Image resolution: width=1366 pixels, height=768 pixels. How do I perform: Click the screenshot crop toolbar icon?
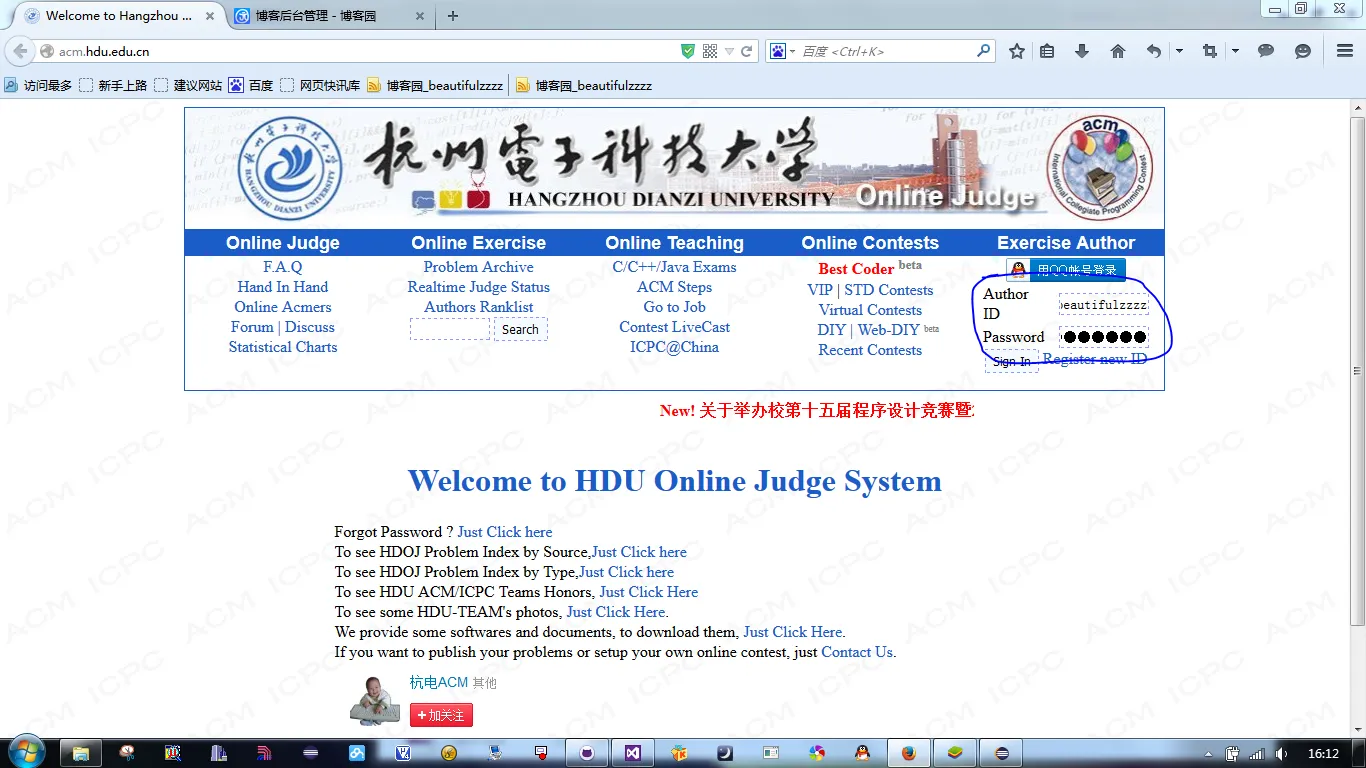pyautogui.click(x=1210, y=51)
